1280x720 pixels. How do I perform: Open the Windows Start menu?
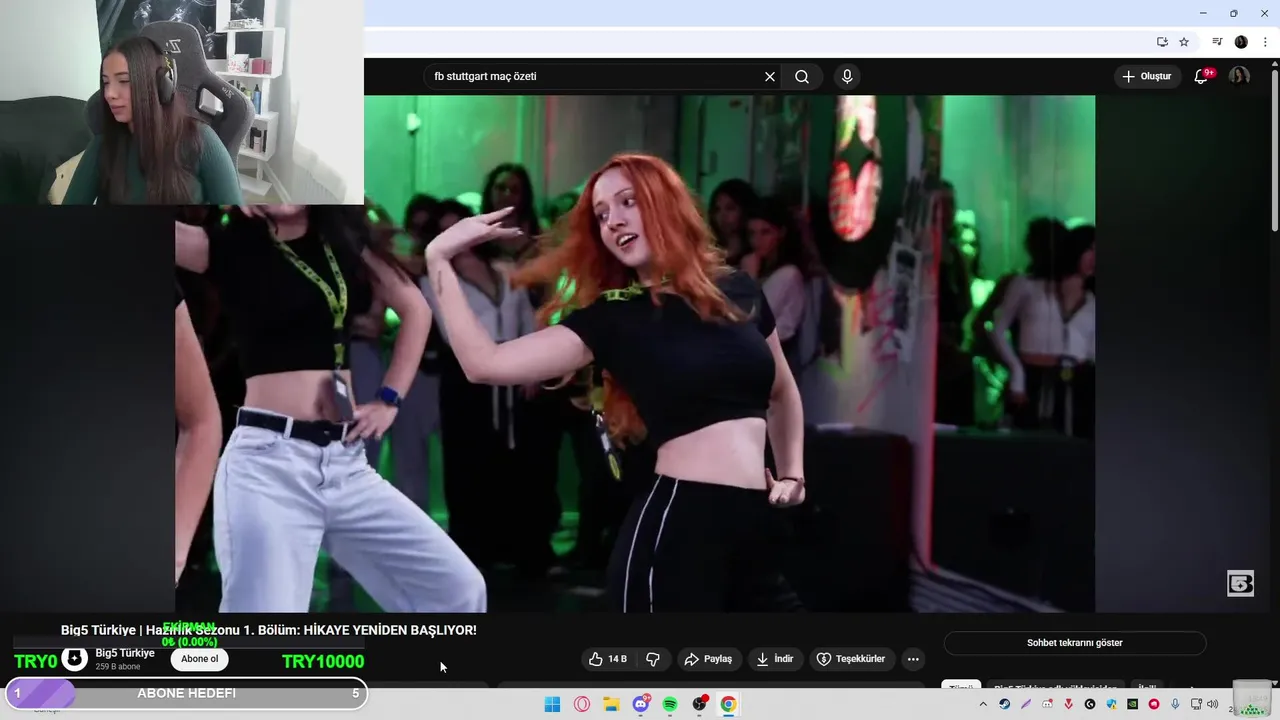coord(552,704)
